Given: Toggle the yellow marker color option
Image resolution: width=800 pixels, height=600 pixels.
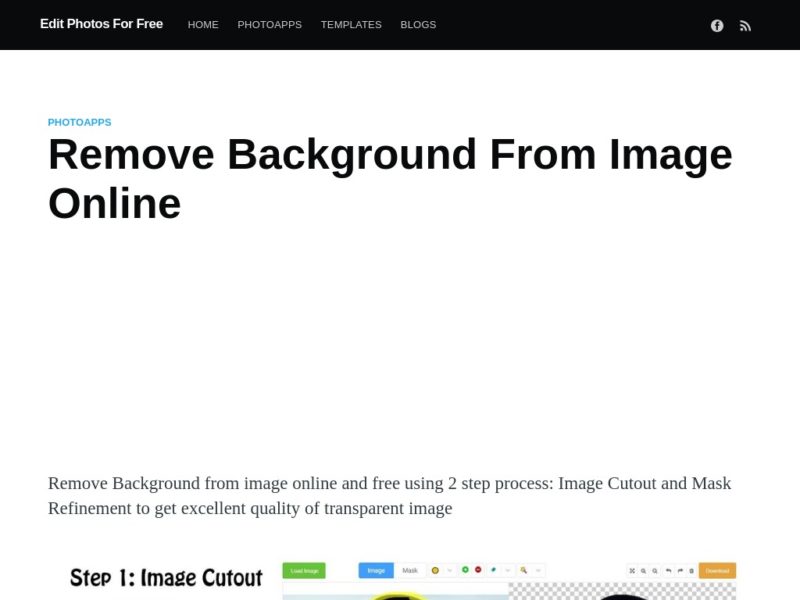Looking at the screenshot, I should (x=434, y=569).
